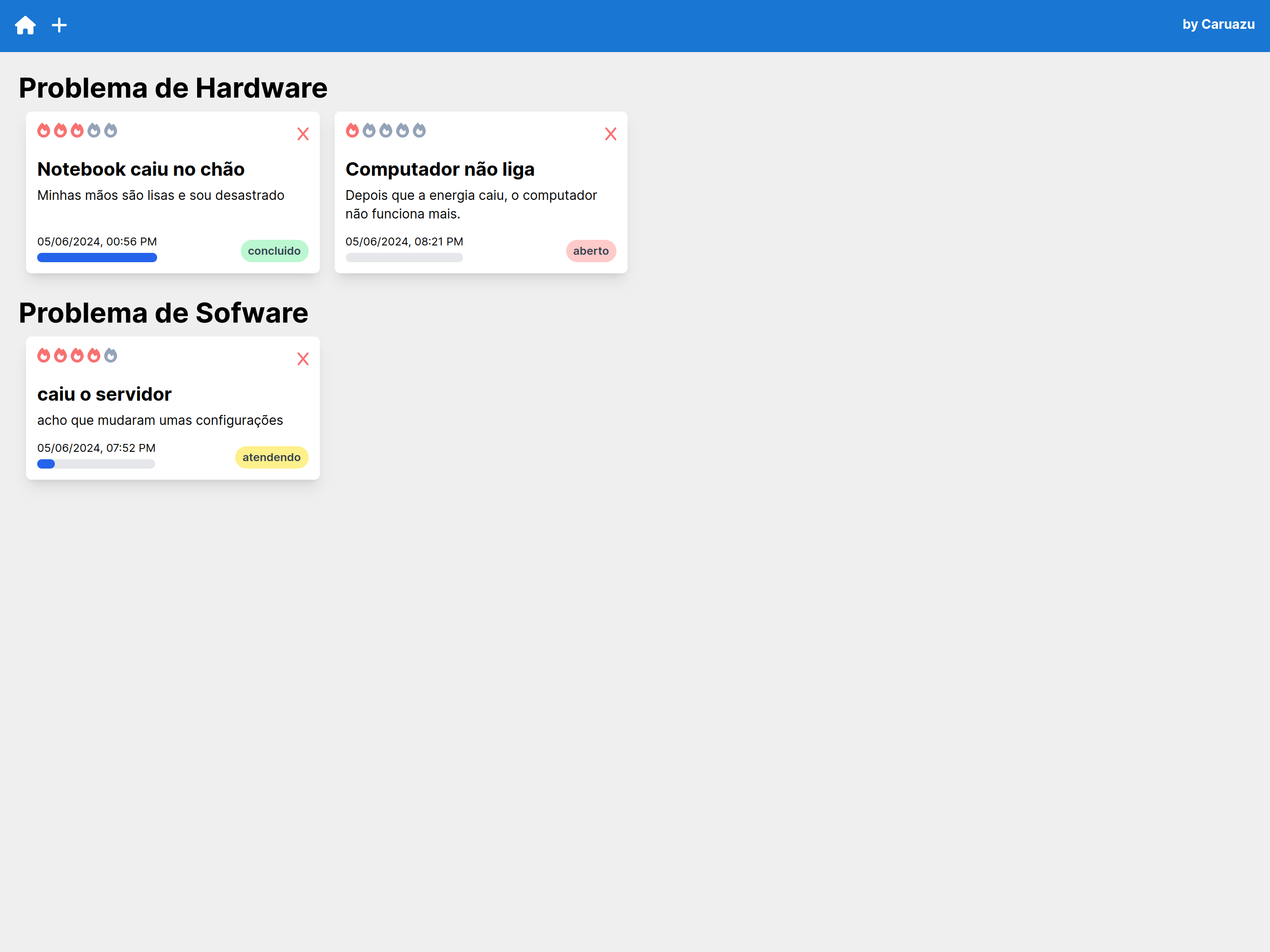Set fourth flame on Notebook card
Viewport: 1270px width, 952px height.
click(x=94, y=130)
